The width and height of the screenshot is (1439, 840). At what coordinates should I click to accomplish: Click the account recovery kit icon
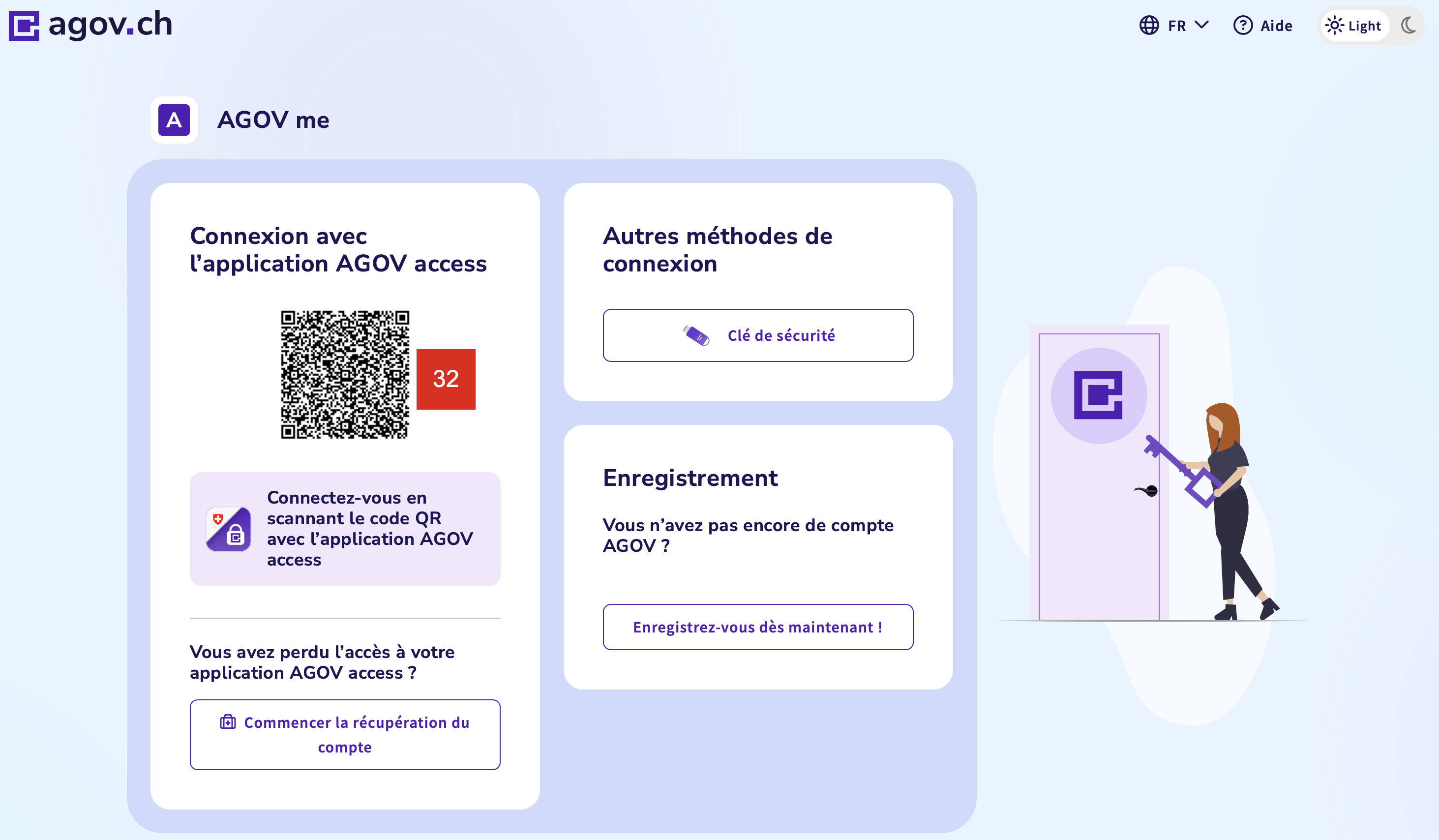[228, 722]
